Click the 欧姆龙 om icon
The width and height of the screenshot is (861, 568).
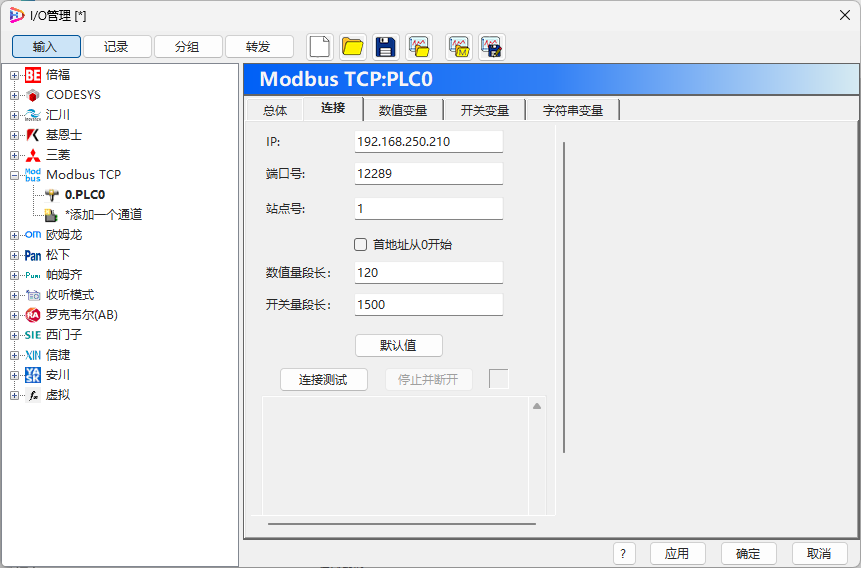click(33, 235)
